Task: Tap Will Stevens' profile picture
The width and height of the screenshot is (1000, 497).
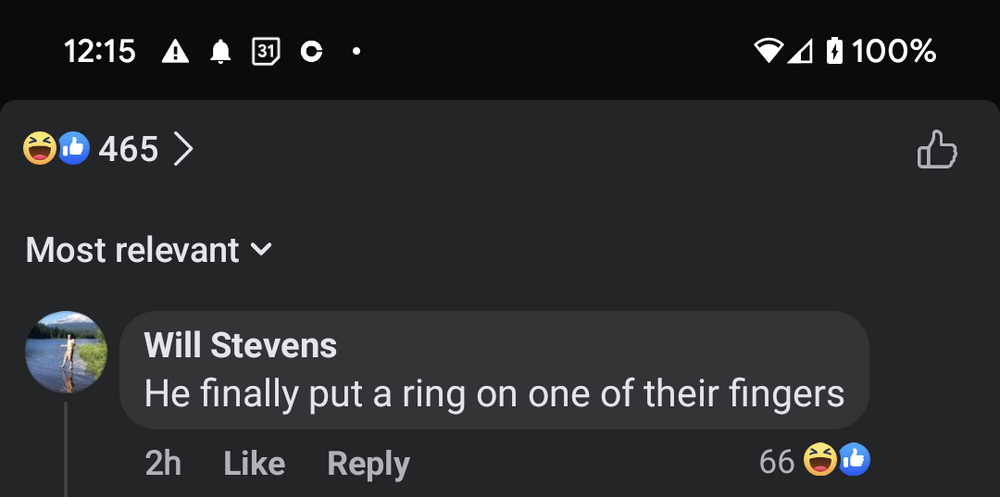Action: (66, 352)
